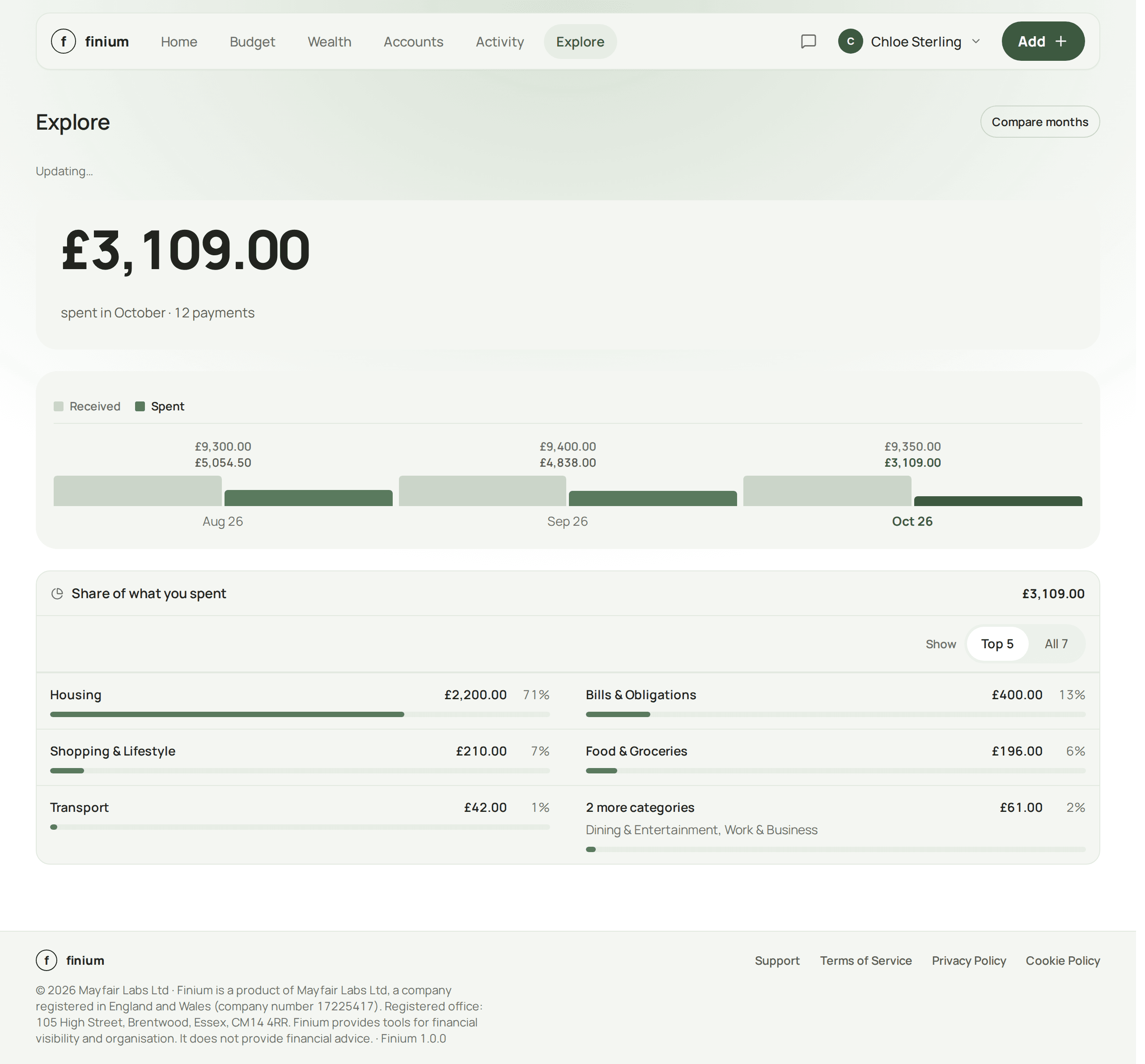Toggle the Spent legend series
This screenshot has width=1145, height=1064.
tap(160, 406)
